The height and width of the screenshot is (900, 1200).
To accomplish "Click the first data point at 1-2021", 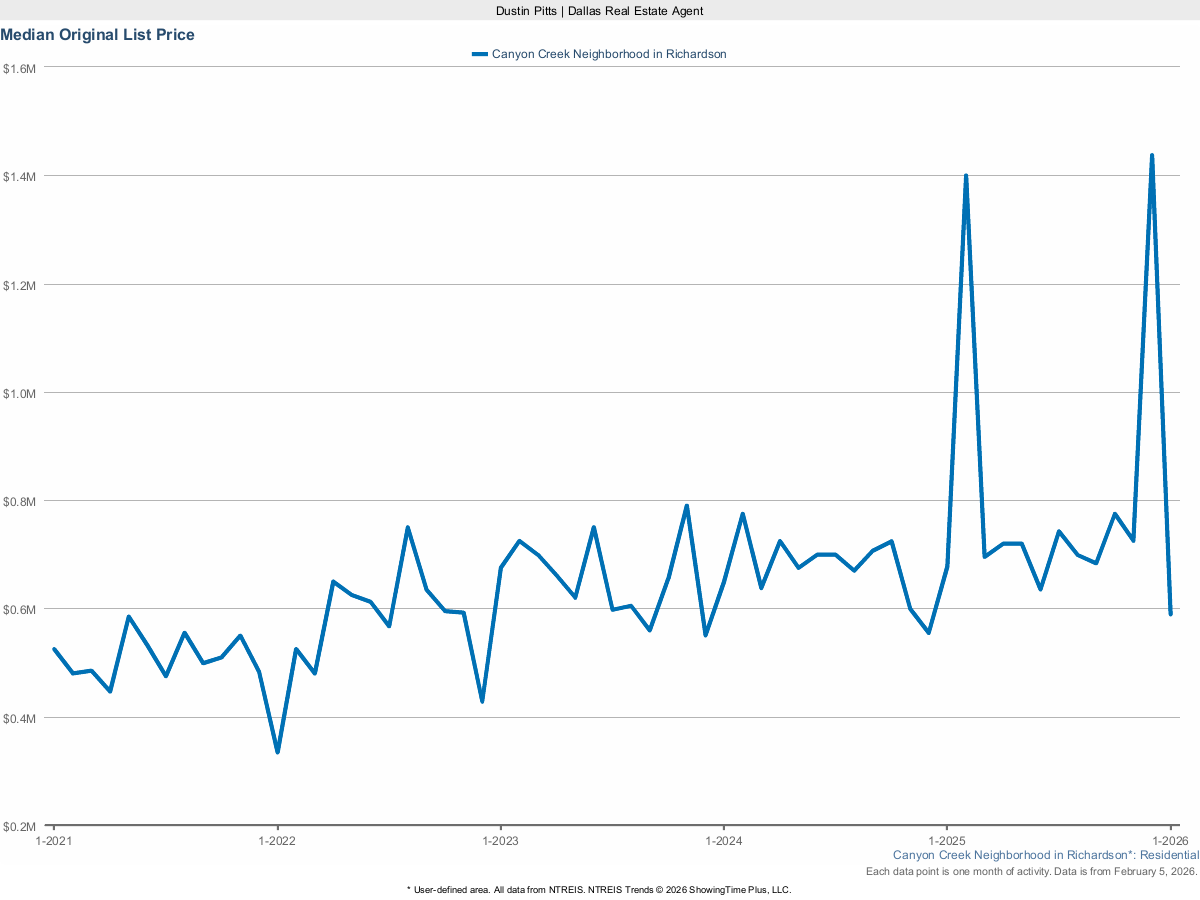I will coord(54,649).
